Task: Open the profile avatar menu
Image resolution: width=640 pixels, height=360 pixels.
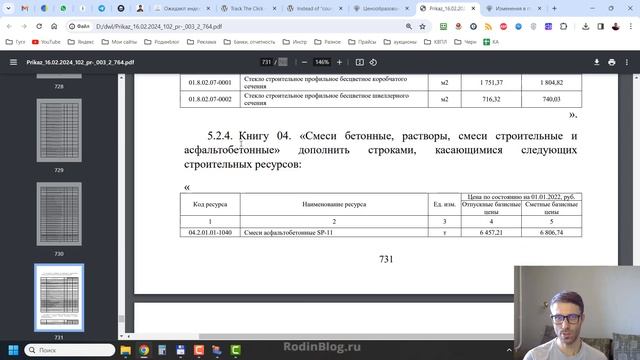Action: click(x=616, y=26)
